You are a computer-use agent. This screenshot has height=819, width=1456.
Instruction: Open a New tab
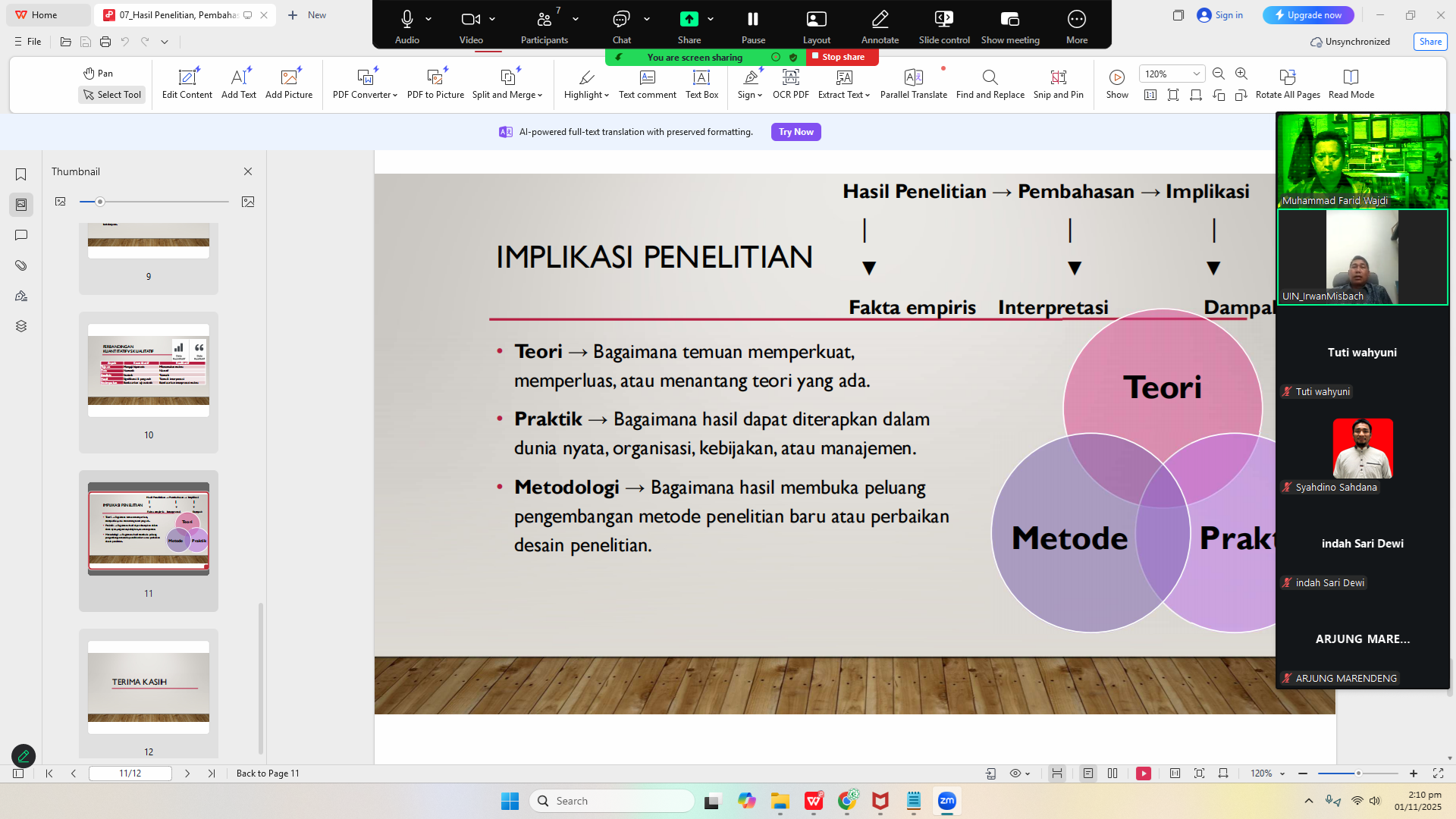click(307, 15)
